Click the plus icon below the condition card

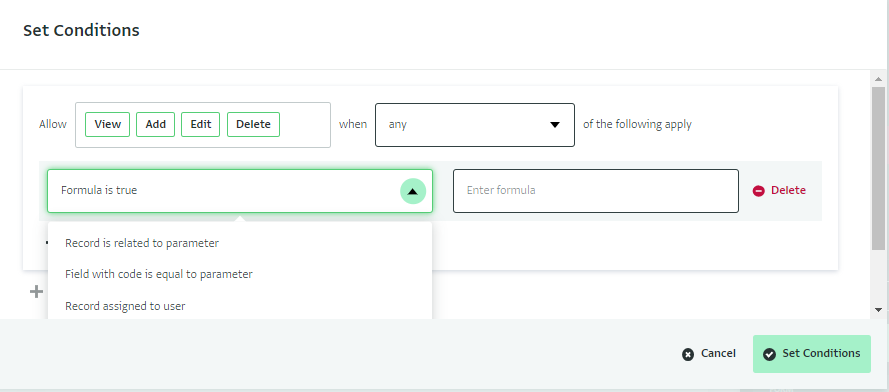(36, 292)
